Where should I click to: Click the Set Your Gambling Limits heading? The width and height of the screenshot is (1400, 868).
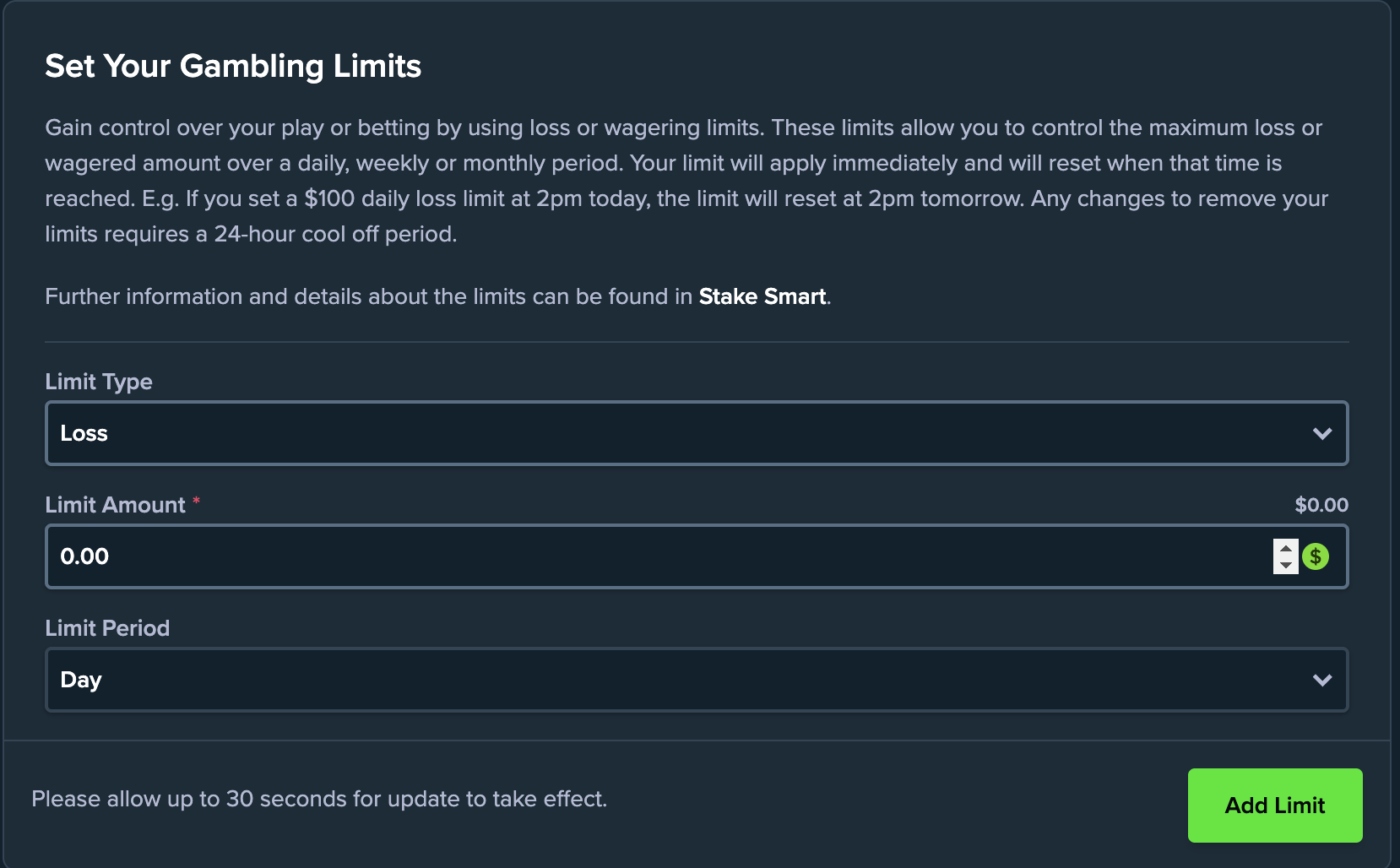pos(233,66)
